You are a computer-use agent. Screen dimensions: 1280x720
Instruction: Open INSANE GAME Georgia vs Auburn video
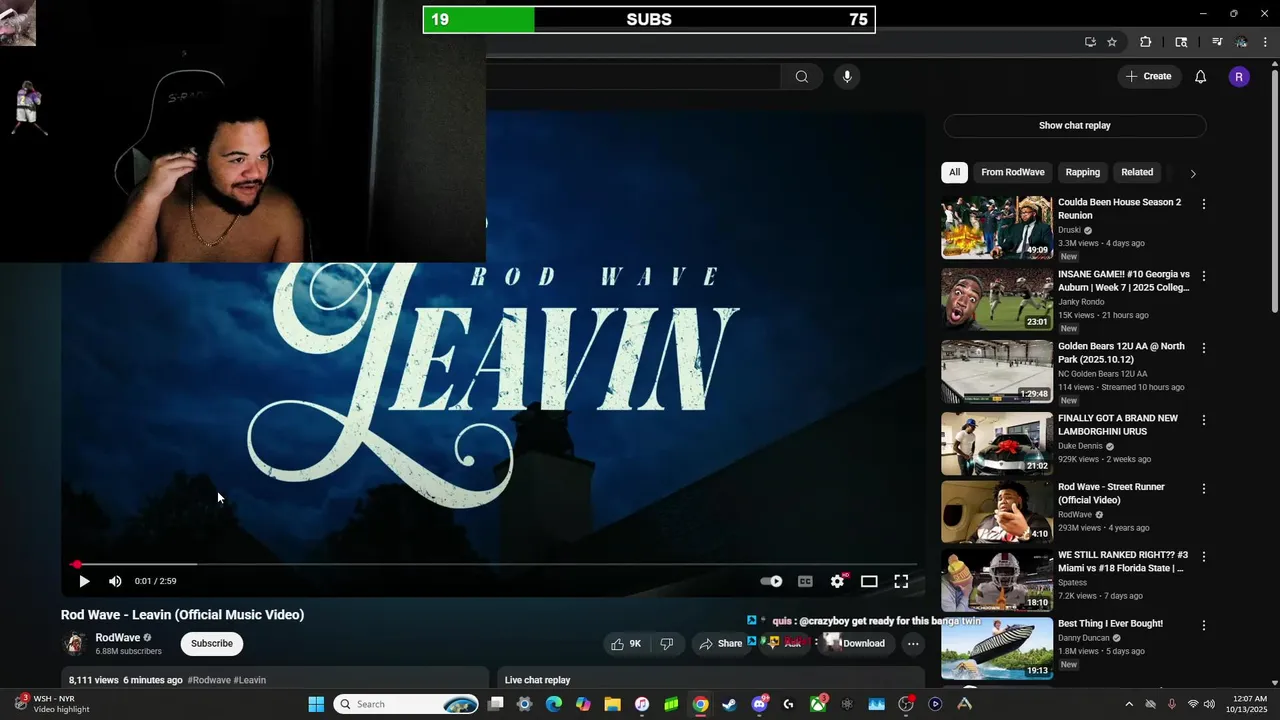point(997,300)
